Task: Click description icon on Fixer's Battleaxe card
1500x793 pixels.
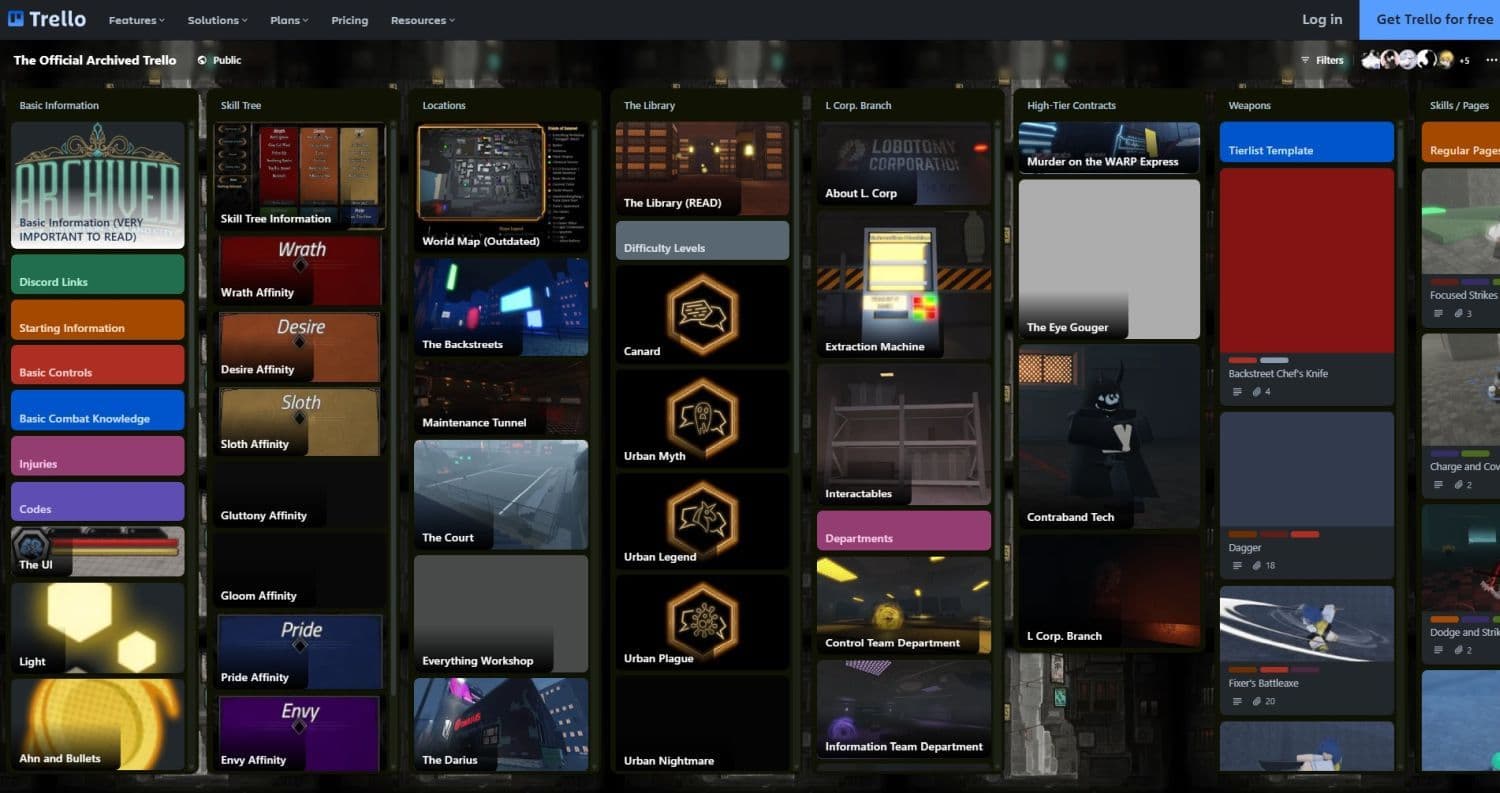Action: (1238, 702)
